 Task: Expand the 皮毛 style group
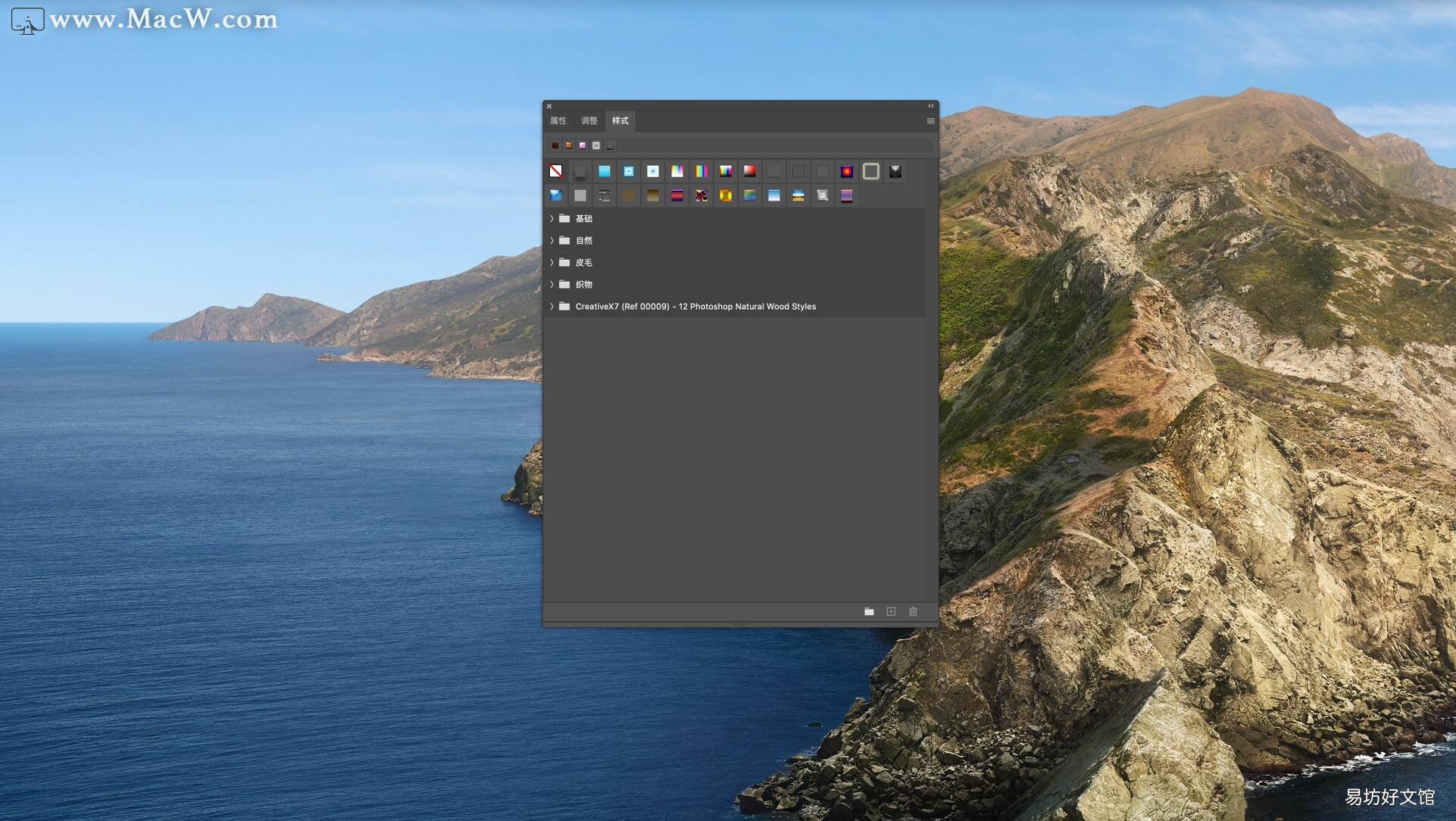(x=551, y=262)
